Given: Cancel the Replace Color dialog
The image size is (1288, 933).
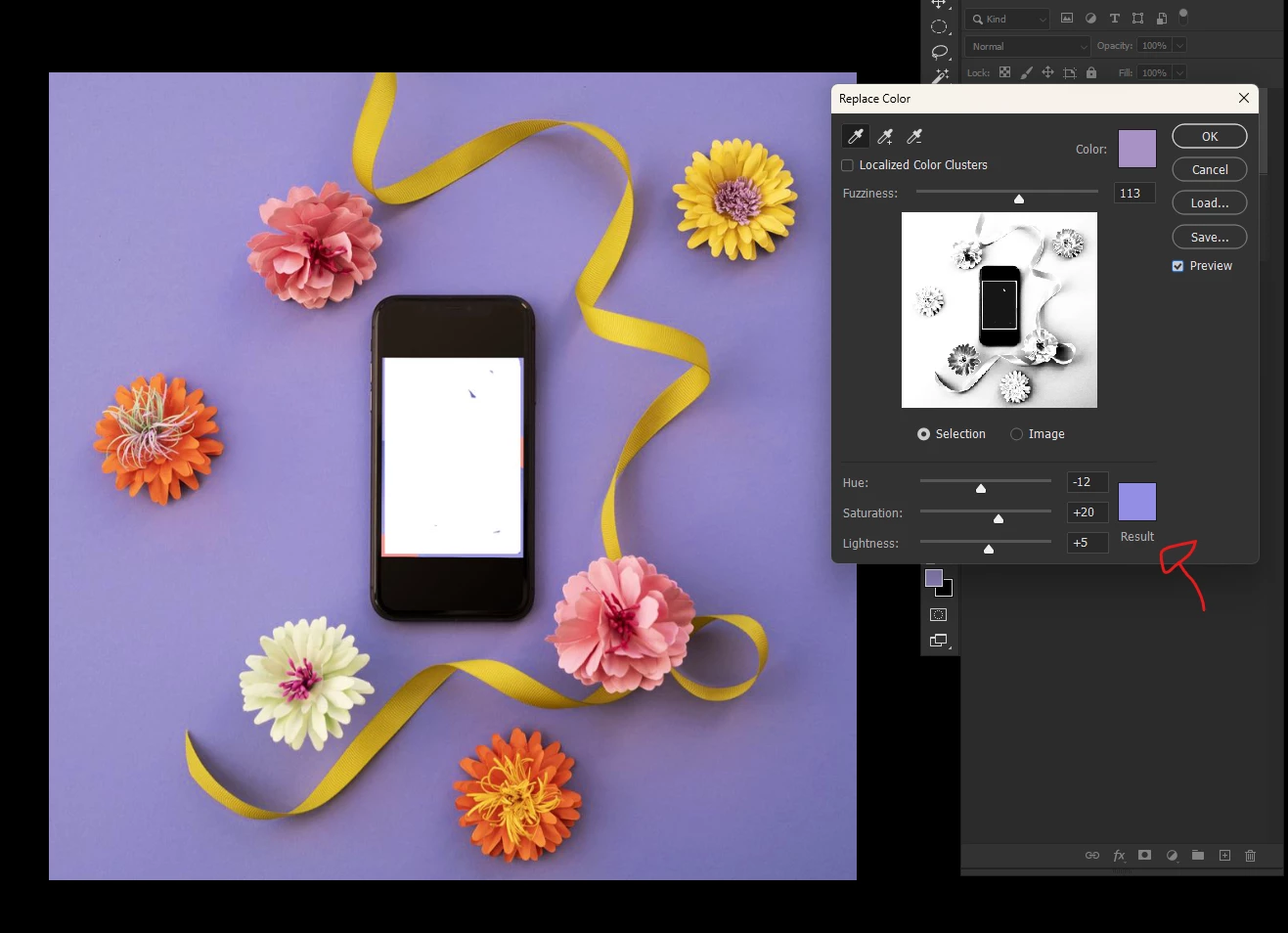Looking at the screenshot, I should [x=1210, y=169].
